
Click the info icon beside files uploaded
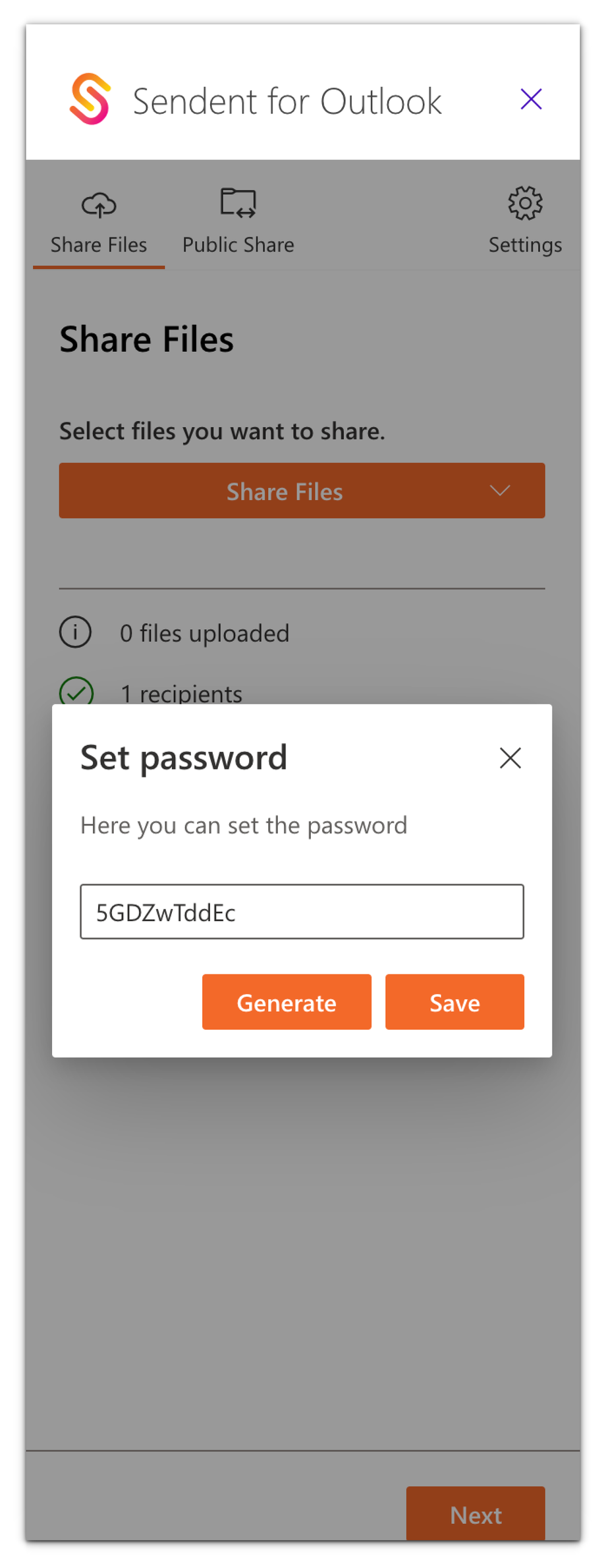coord(76,632)
